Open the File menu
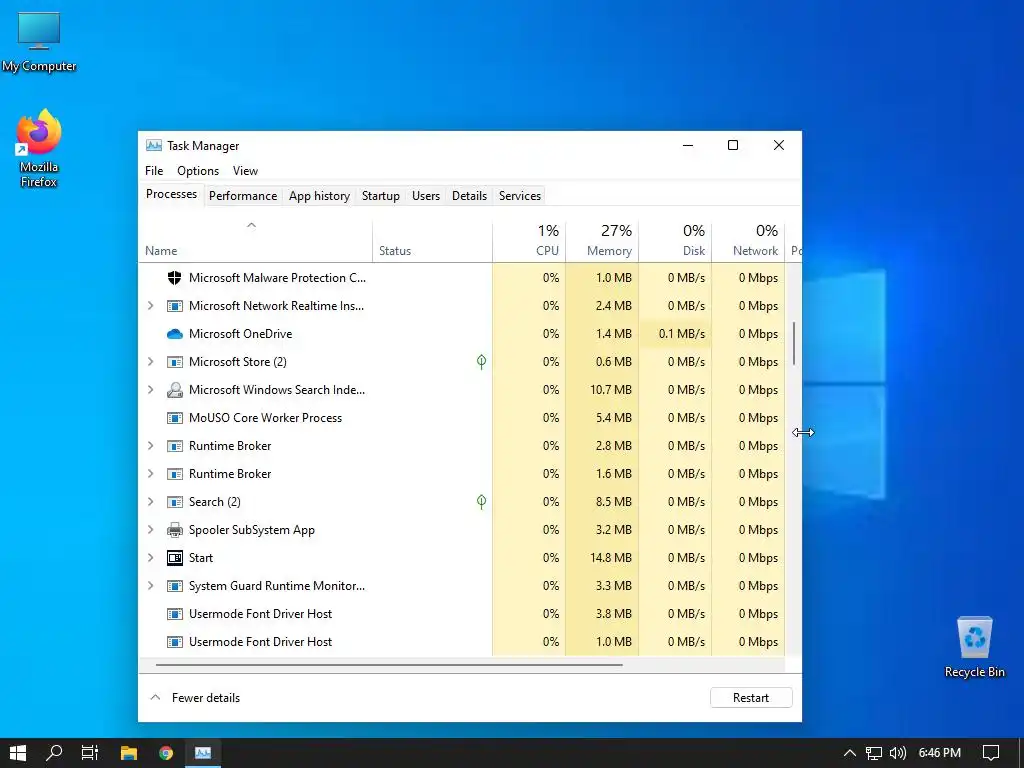 (154, 171)
